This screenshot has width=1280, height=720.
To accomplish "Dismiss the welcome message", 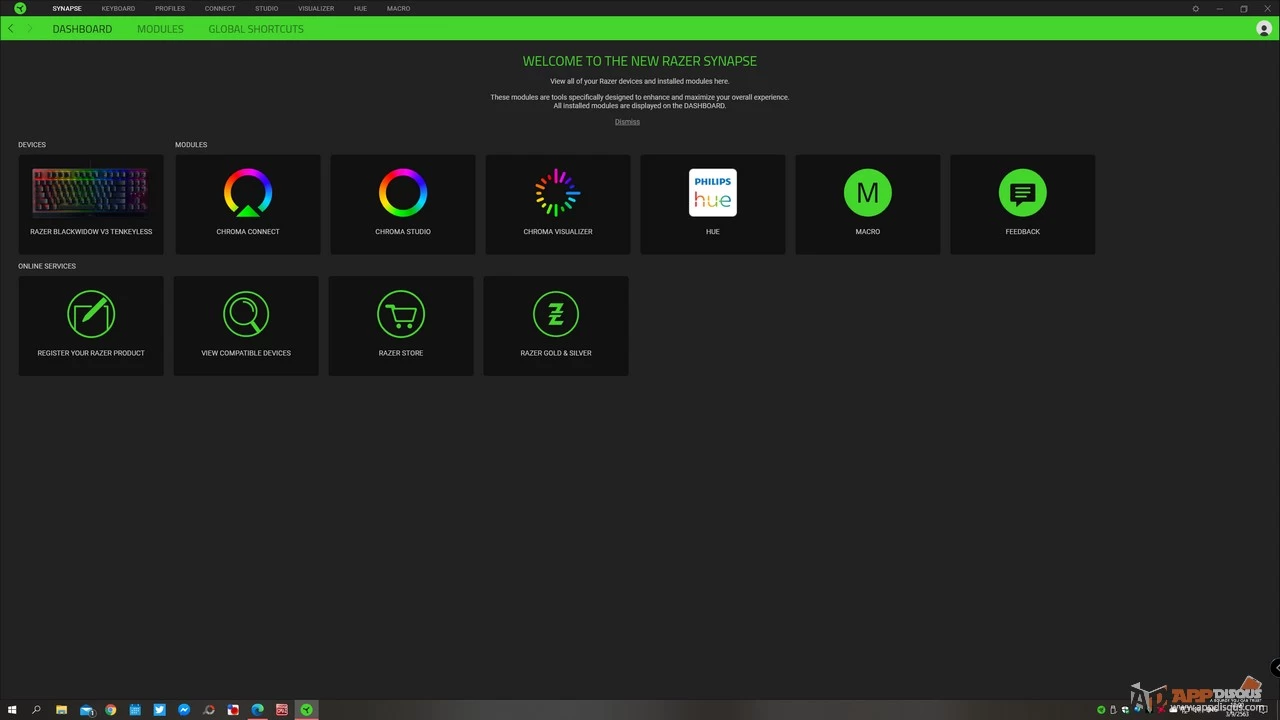I will point(627,122).
